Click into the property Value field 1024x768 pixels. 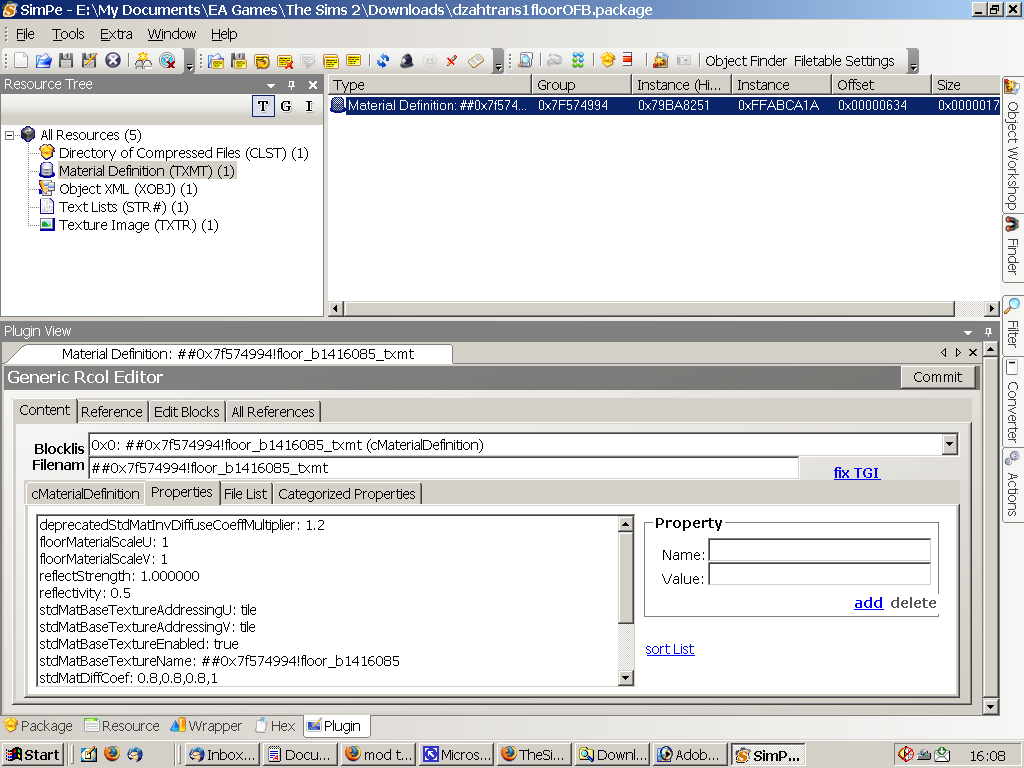(820, 574)
